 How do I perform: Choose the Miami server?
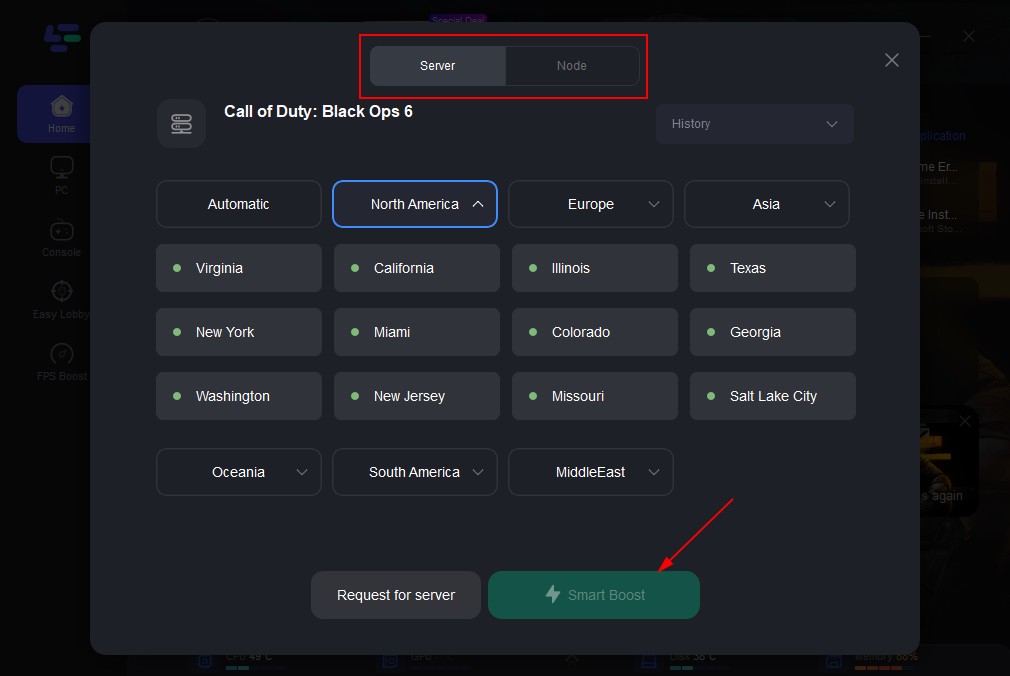(x=417, y=332)
